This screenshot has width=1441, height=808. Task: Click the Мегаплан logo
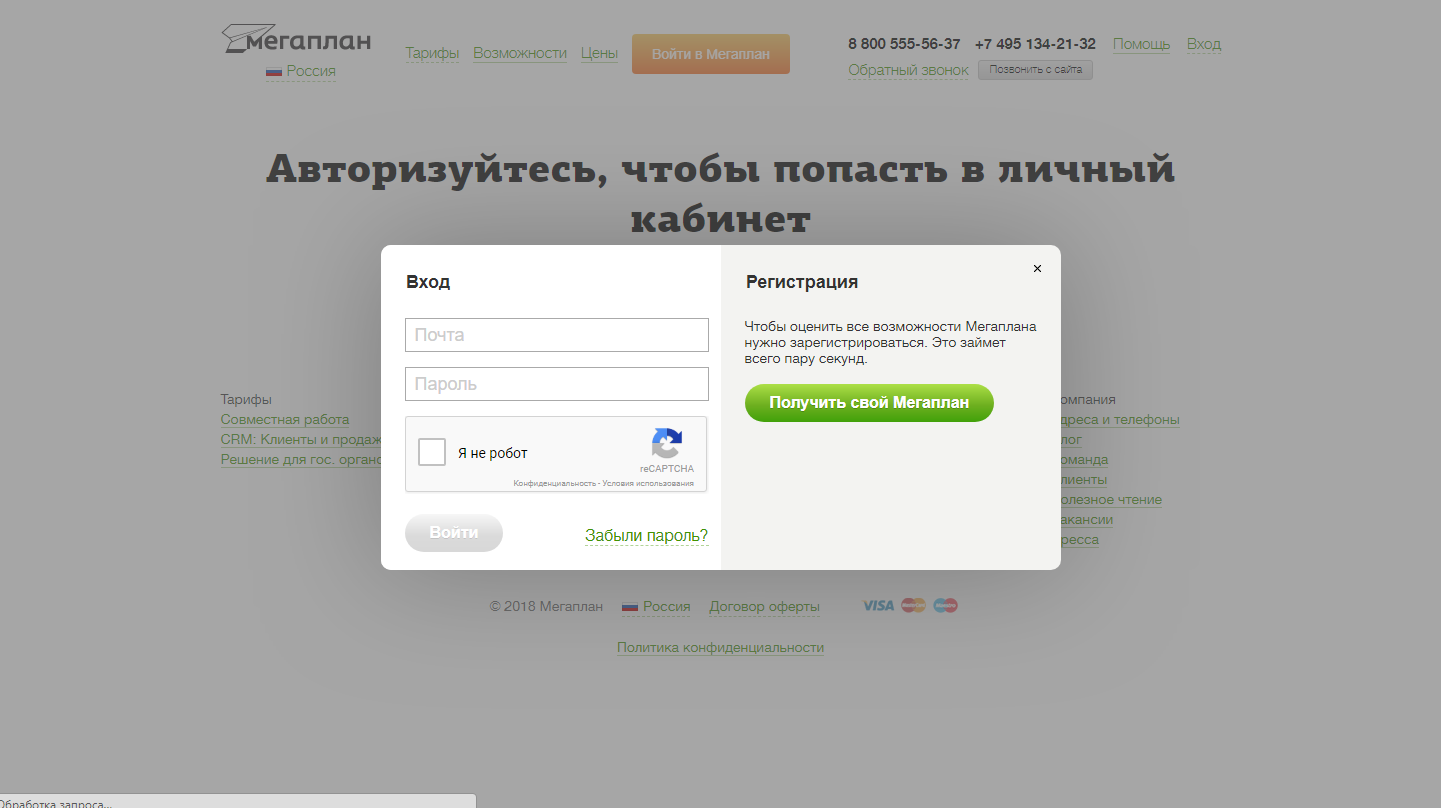pyautogui.click(x=296, y=39)
